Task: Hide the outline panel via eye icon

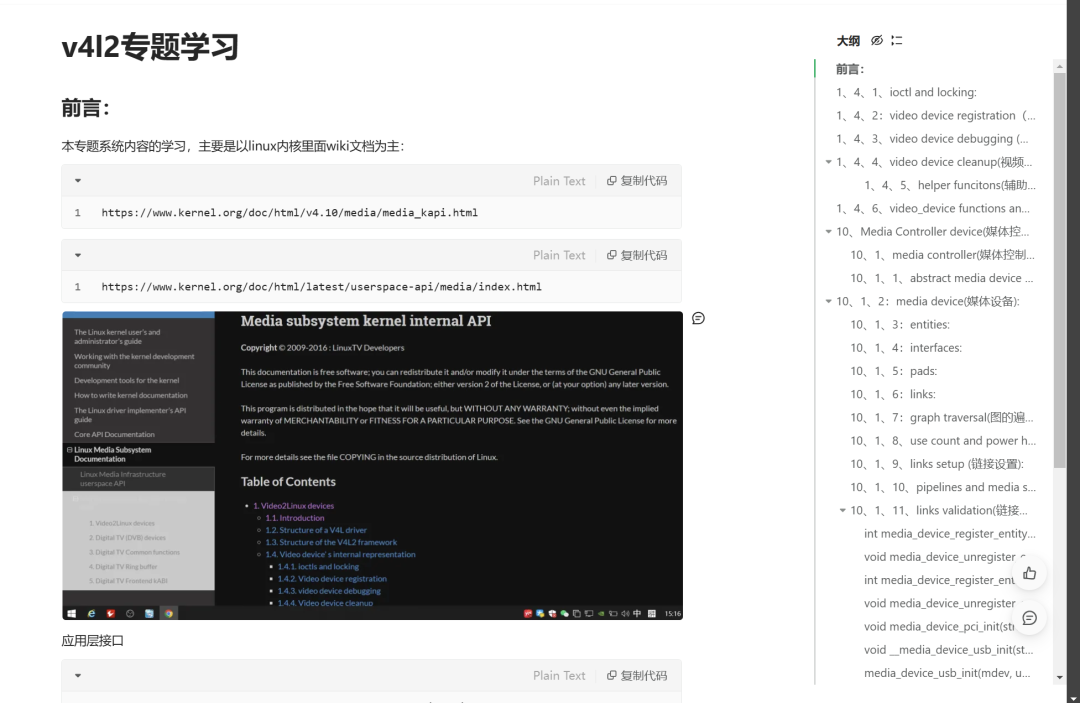Action: click(876, 41)
